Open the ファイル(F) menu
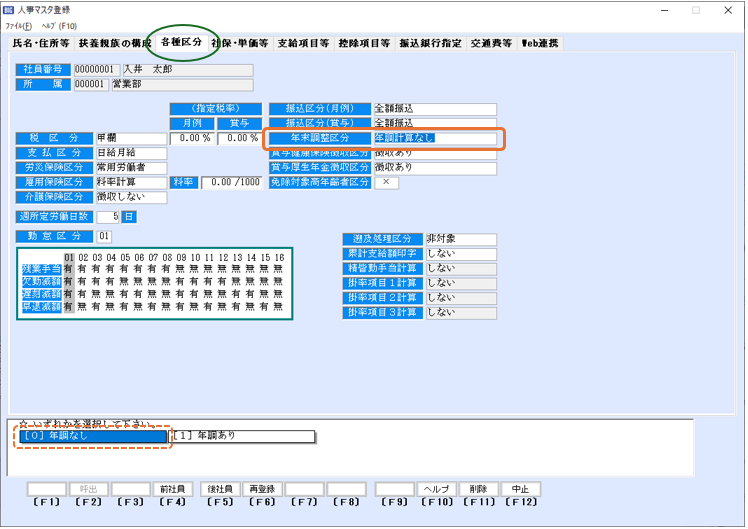The image size is (748, 529). (x=19, y=26)
